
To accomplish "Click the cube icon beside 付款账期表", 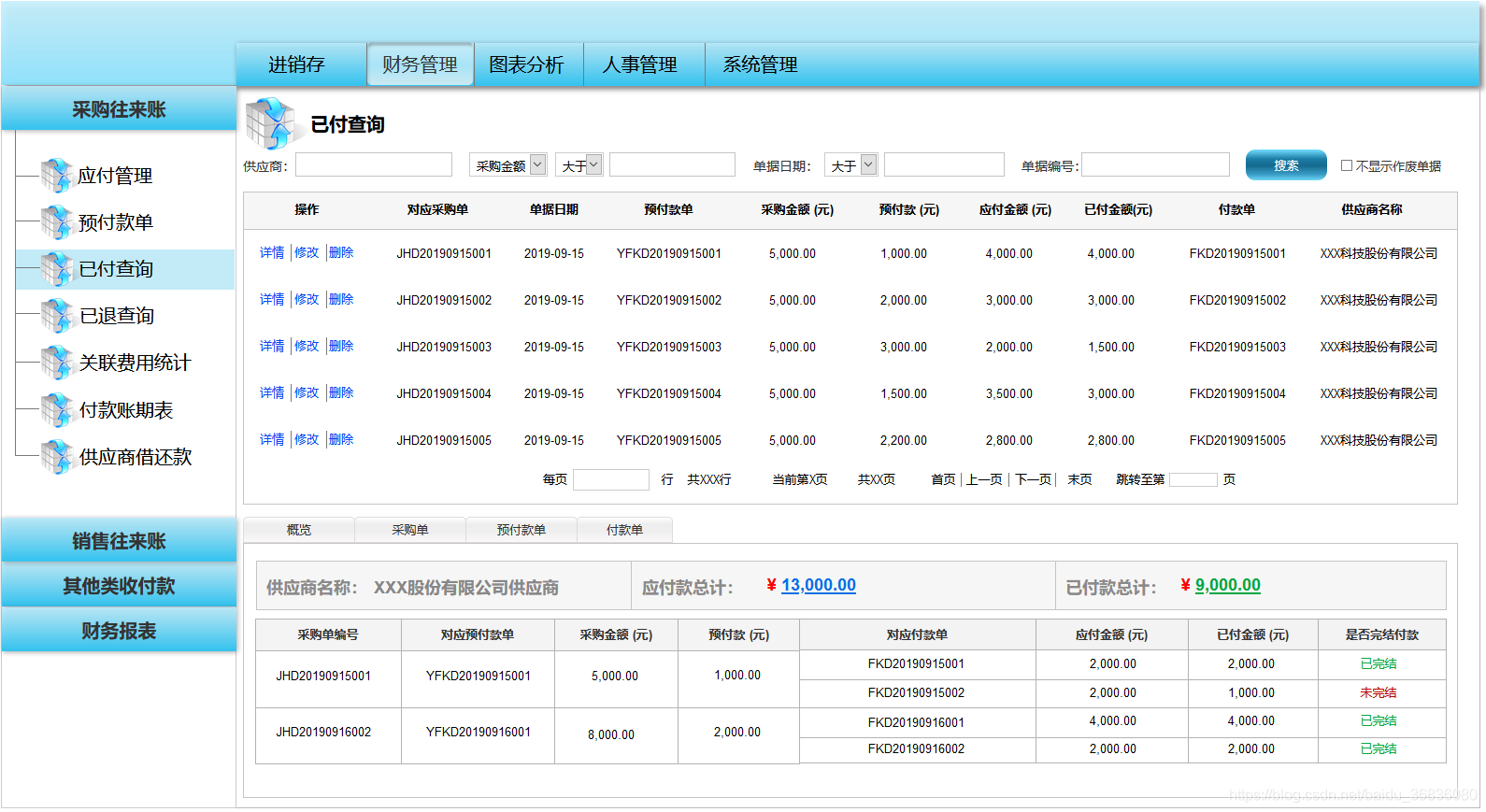I will point(56,410).
